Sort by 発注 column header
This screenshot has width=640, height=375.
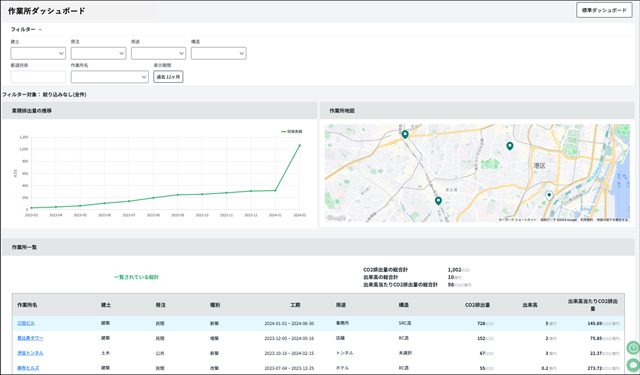(x=160, y=305)
